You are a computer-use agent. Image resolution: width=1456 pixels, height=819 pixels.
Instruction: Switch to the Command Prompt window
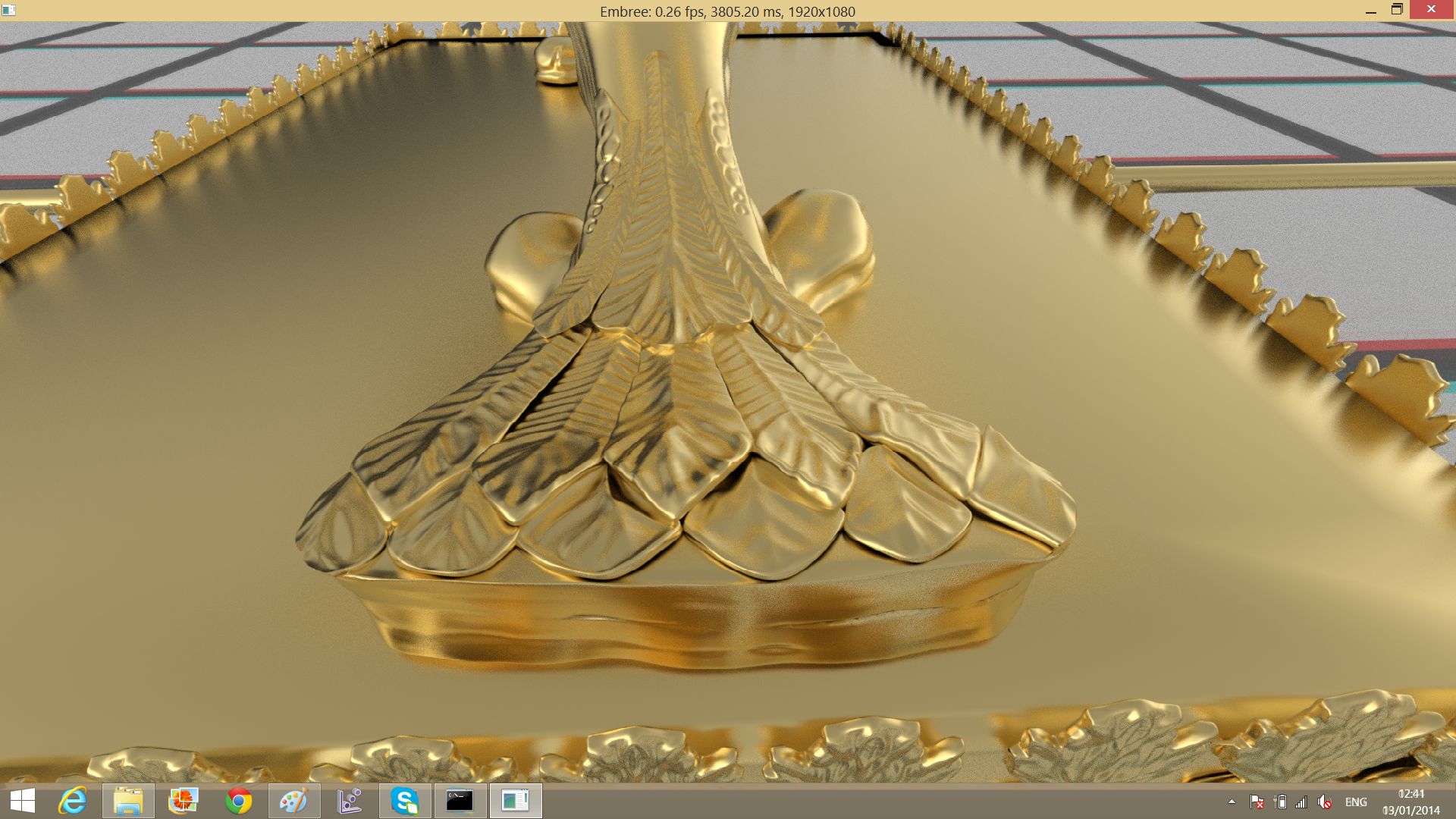pos(460,801)
